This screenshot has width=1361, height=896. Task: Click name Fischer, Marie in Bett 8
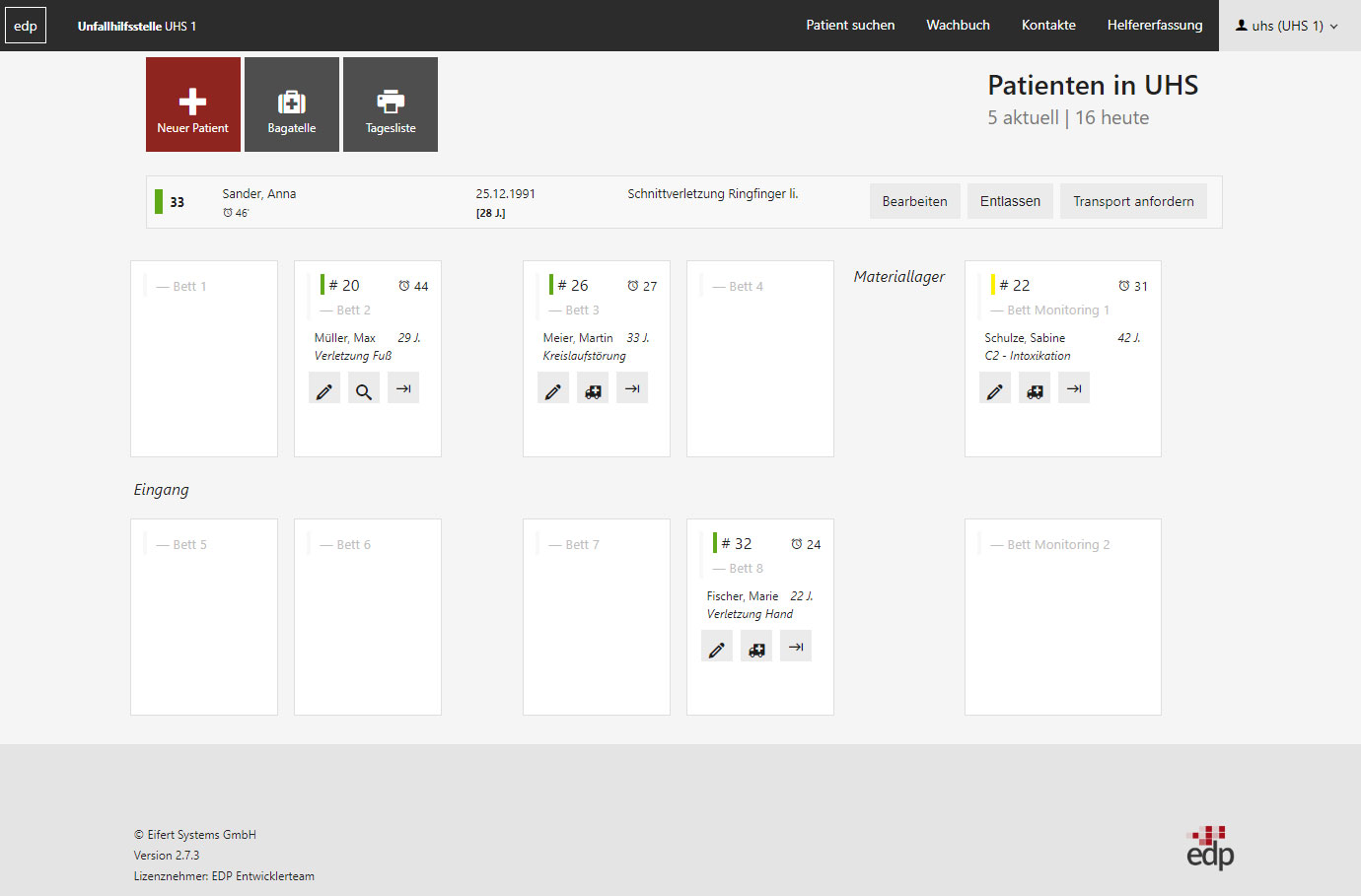[x=743, y=596]
